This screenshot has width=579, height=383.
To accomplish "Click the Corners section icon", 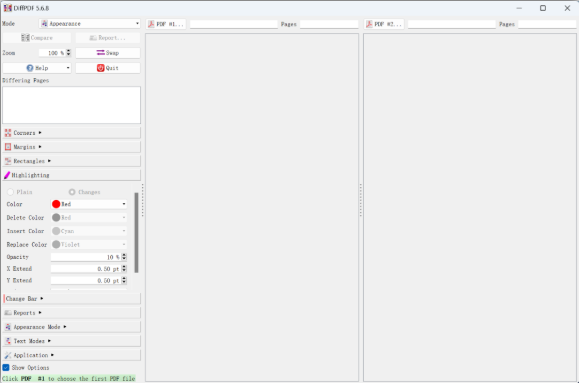I will (8, 133).
